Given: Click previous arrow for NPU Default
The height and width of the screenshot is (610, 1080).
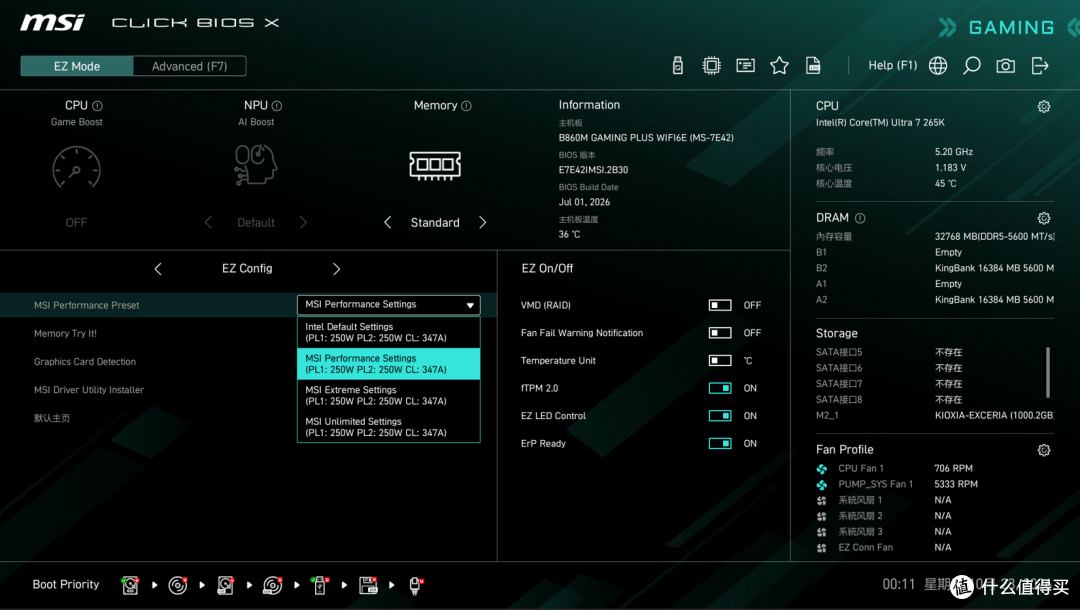Looking at the screenshot, I should click(208, 222).
